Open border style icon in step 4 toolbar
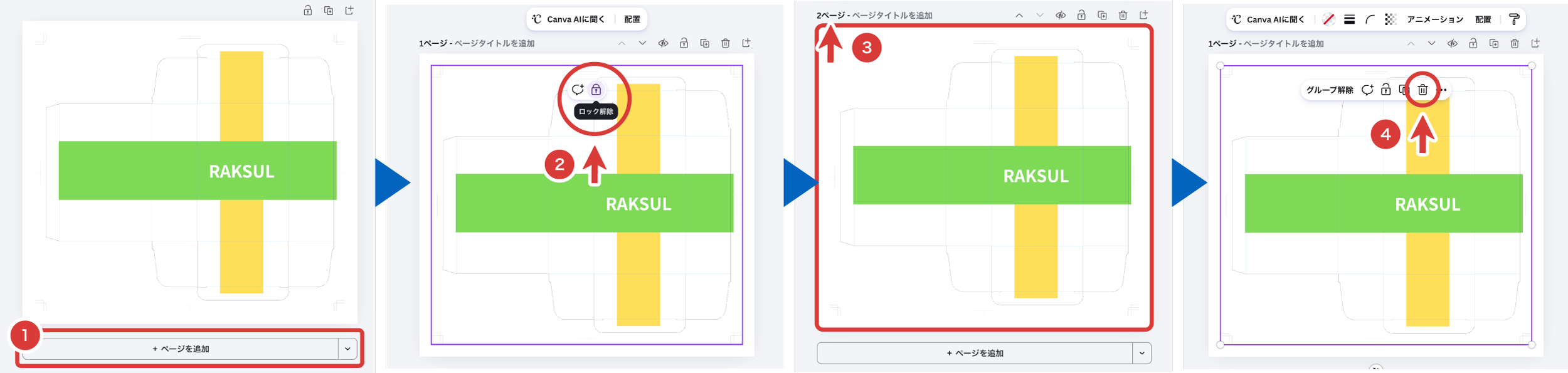The image size is (1568, 373). point(1349,19)
